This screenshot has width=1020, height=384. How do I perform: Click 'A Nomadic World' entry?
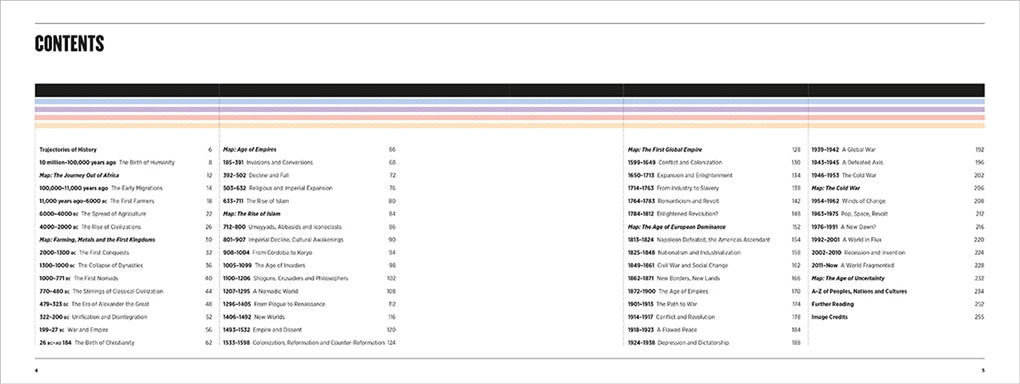(x=275, y=291)
